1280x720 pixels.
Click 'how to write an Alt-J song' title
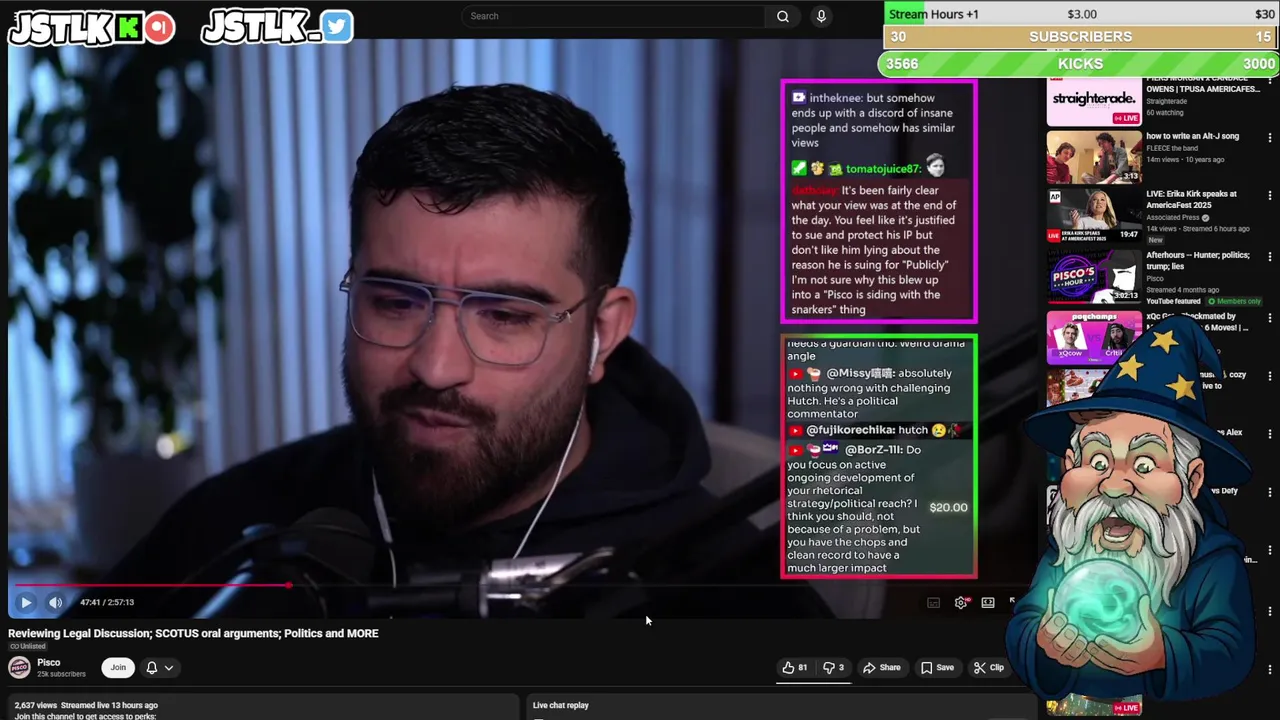pos(1192,136)
